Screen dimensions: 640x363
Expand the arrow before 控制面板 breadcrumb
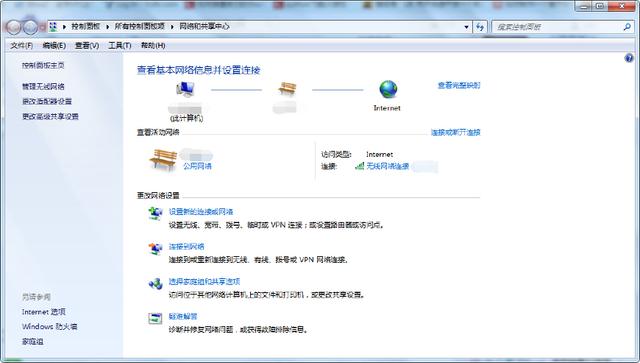(x=64, y=27)
